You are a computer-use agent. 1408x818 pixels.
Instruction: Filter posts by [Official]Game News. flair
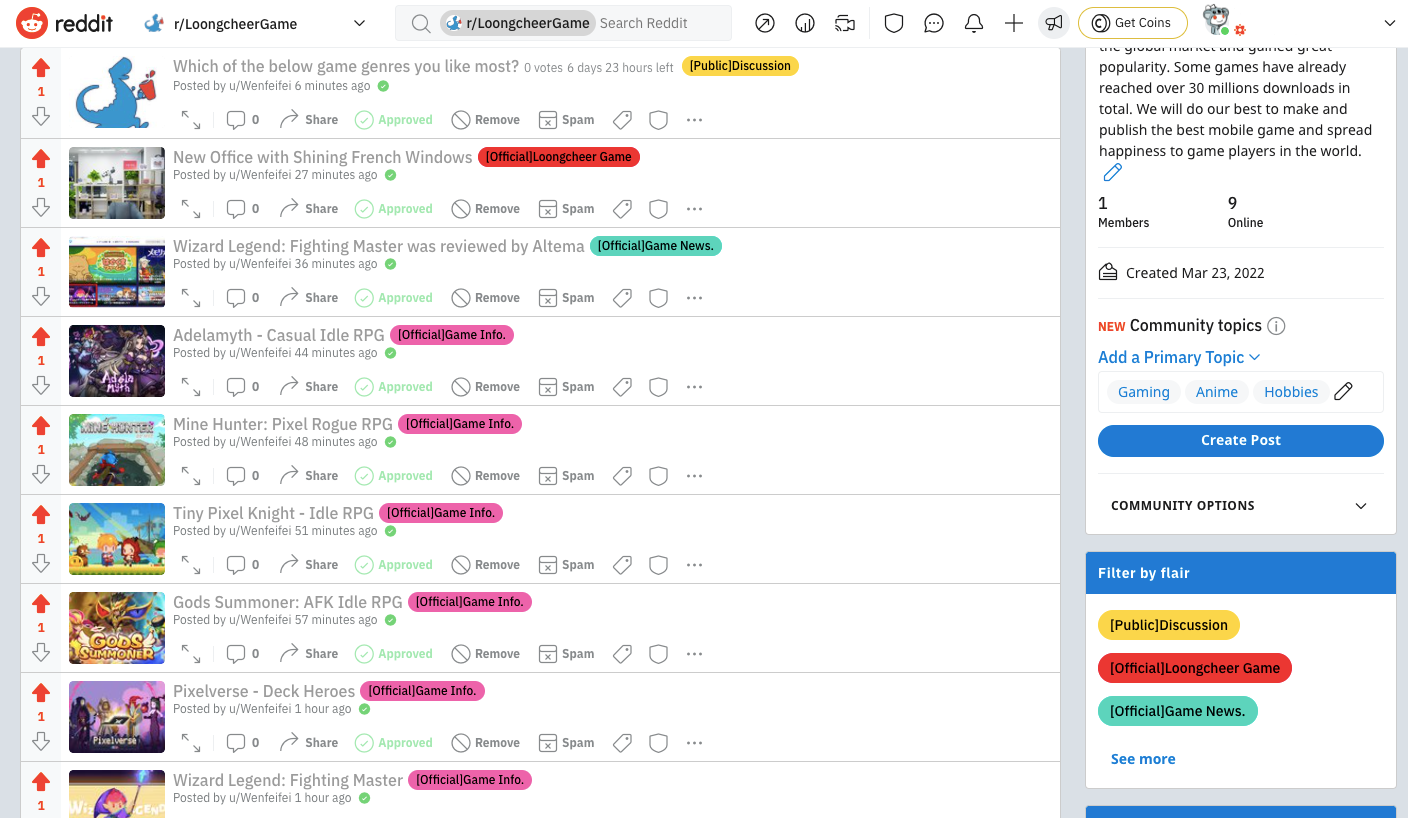(1178, 711)
